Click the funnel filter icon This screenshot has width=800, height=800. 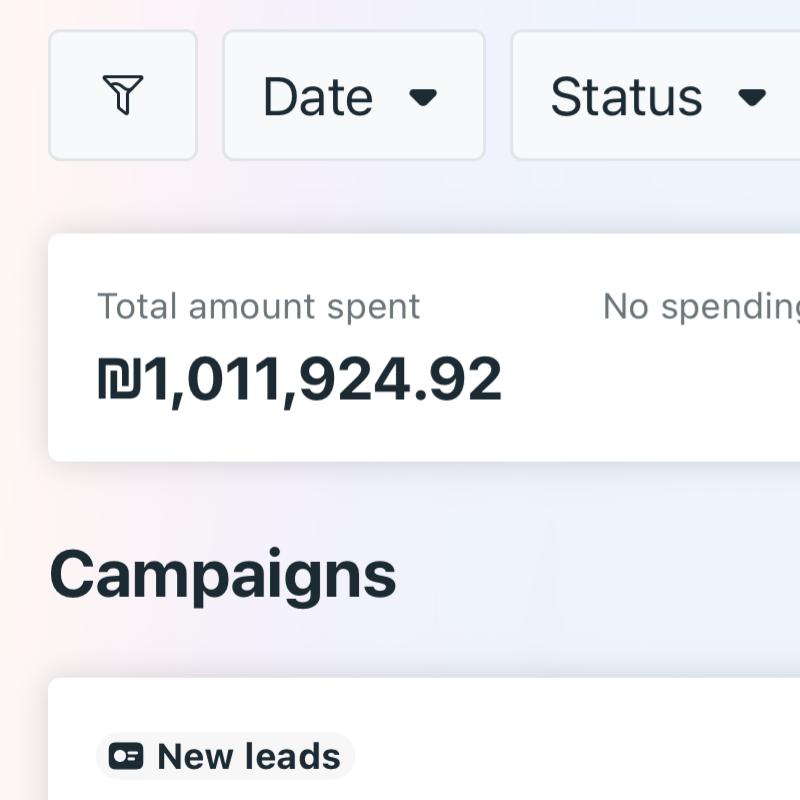123,95
